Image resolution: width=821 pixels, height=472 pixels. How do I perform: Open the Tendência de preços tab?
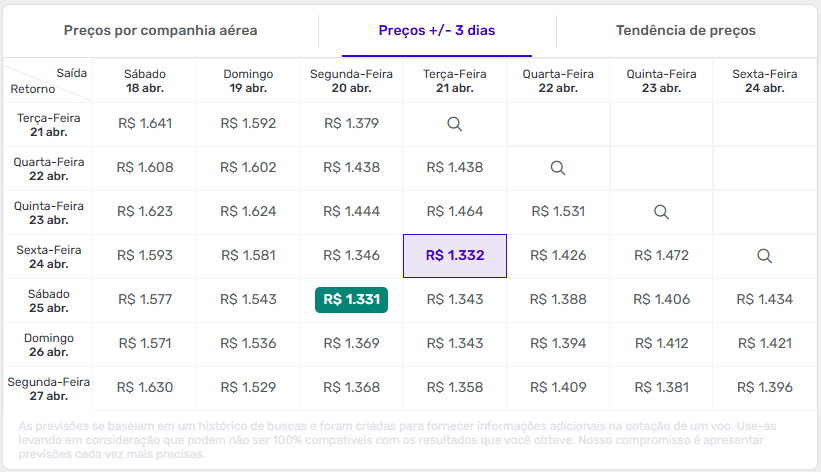click(685, 31)
